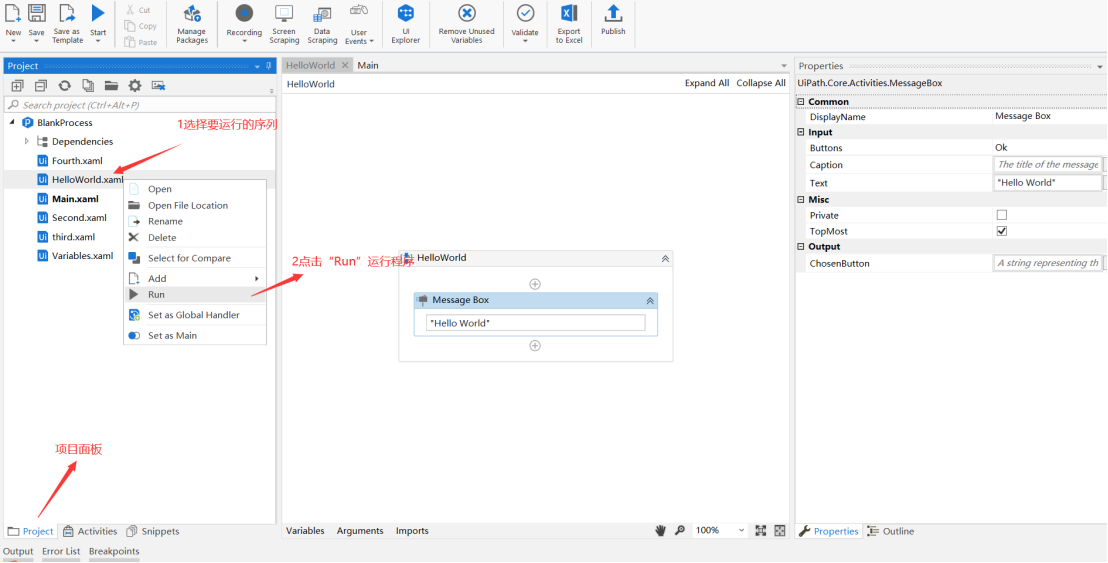Click the pan hand icon in designer footer

(661, 531)
